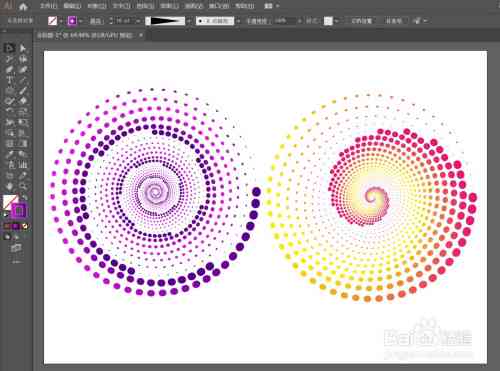Select the Paintbrush tool
This screenshot has height=371, width=500.
tap(23, 91)
